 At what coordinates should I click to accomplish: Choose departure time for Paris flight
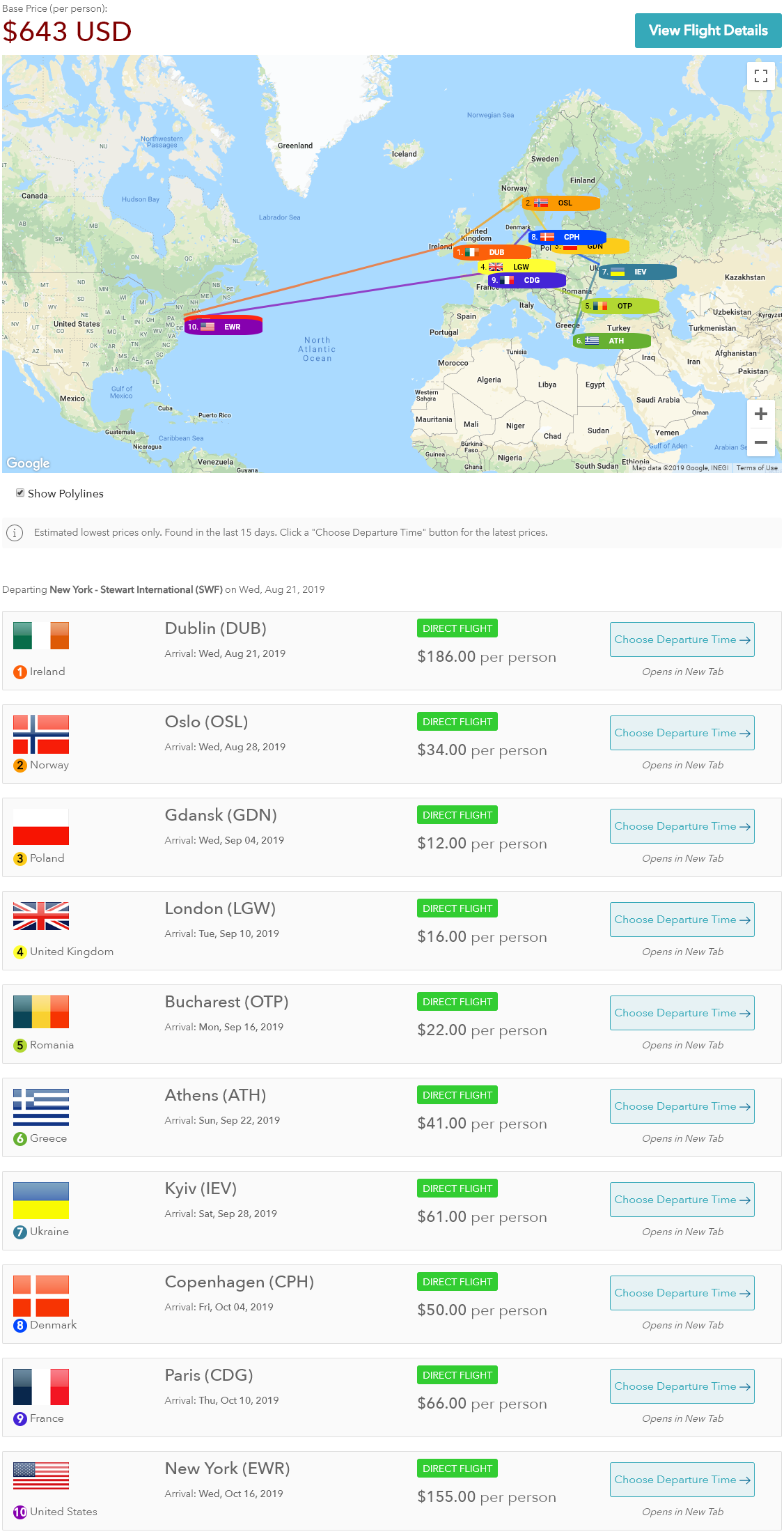point(682,1386)
